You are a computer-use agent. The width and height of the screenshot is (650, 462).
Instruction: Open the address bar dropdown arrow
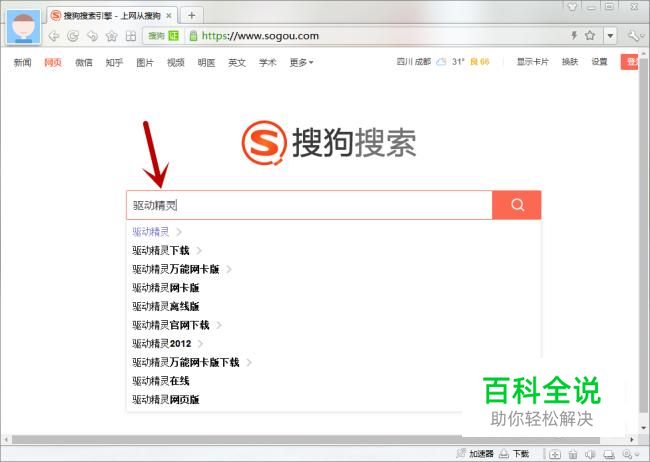click(x=610, y=36)
